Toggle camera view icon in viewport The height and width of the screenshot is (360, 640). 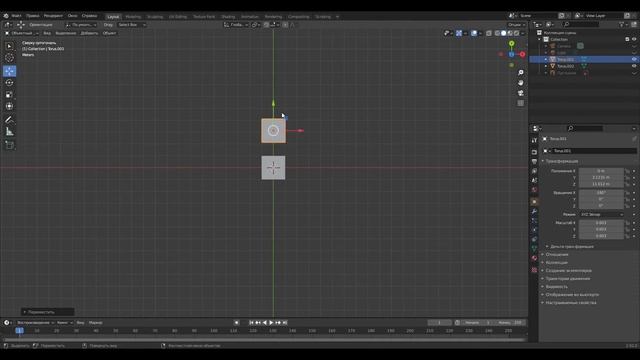coord(520,93)
